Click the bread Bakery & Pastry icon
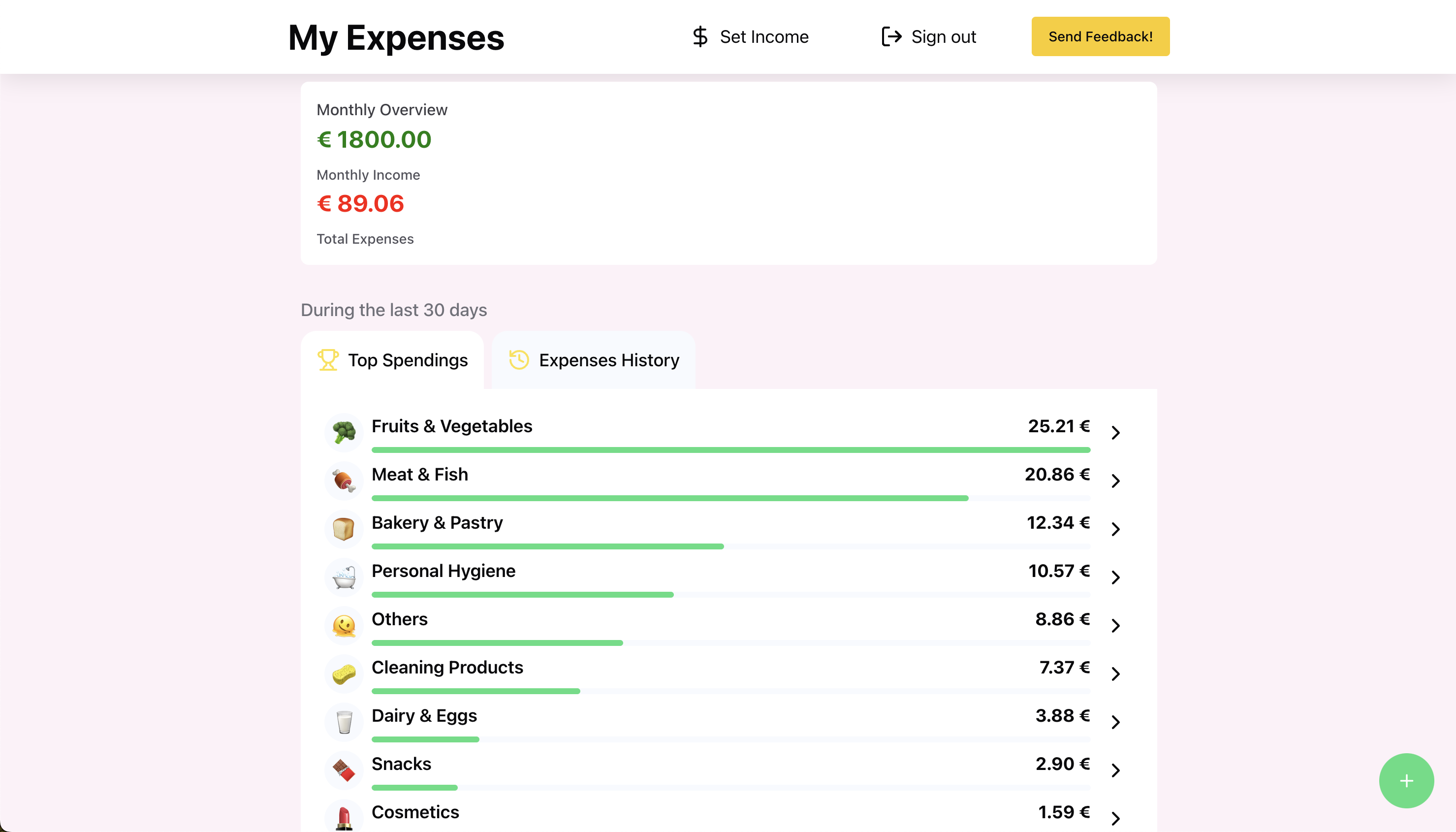Viewport: 1456px width, 832px height. (344, 529)
